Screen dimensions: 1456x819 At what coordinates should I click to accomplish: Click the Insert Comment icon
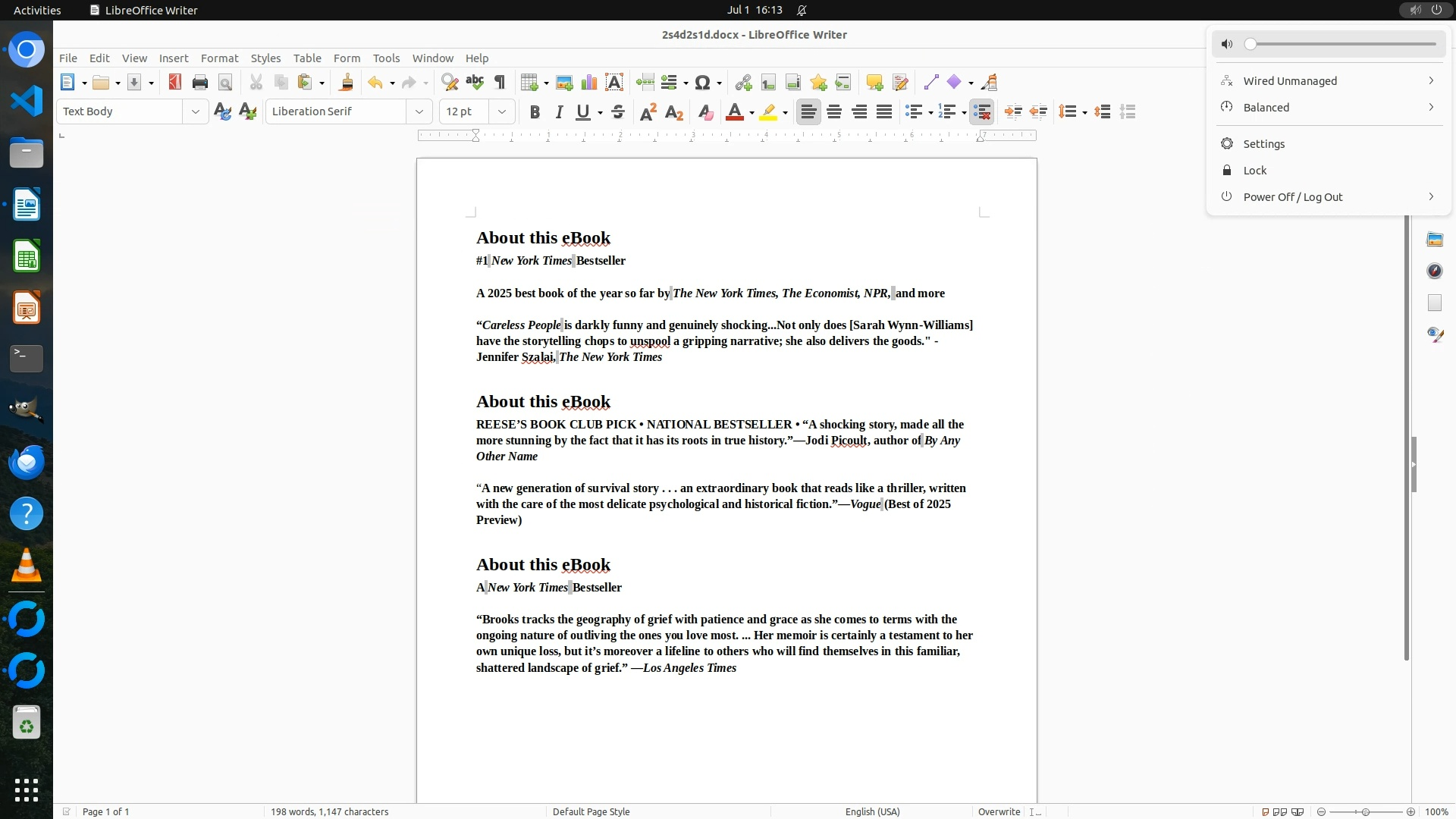(874, 83)
